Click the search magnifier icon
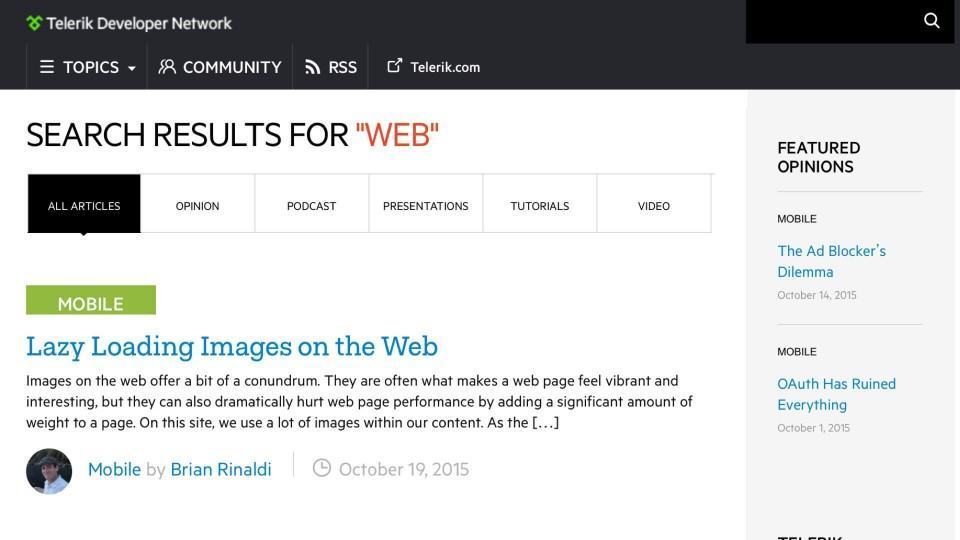The width and height of the screenshot is (960, 540). (x=932, y=21)
